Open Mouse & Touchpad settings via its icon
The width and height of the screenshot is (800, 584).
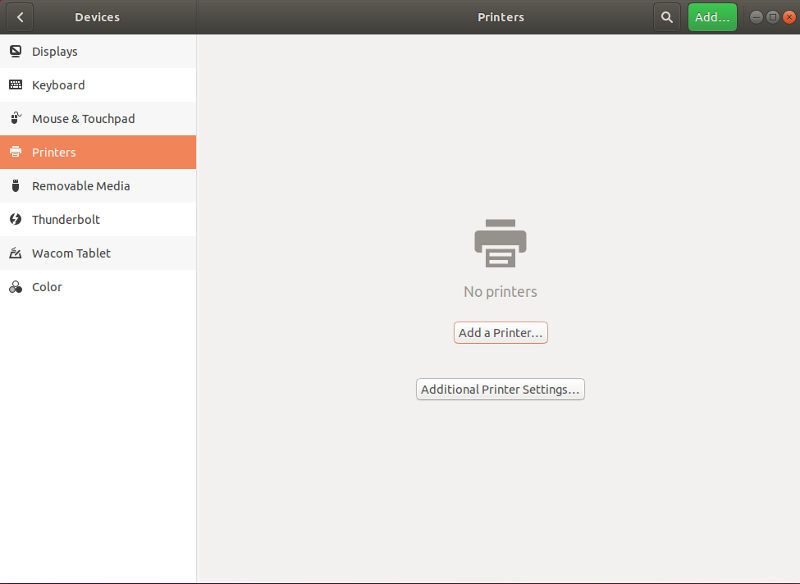click(16, 118)
